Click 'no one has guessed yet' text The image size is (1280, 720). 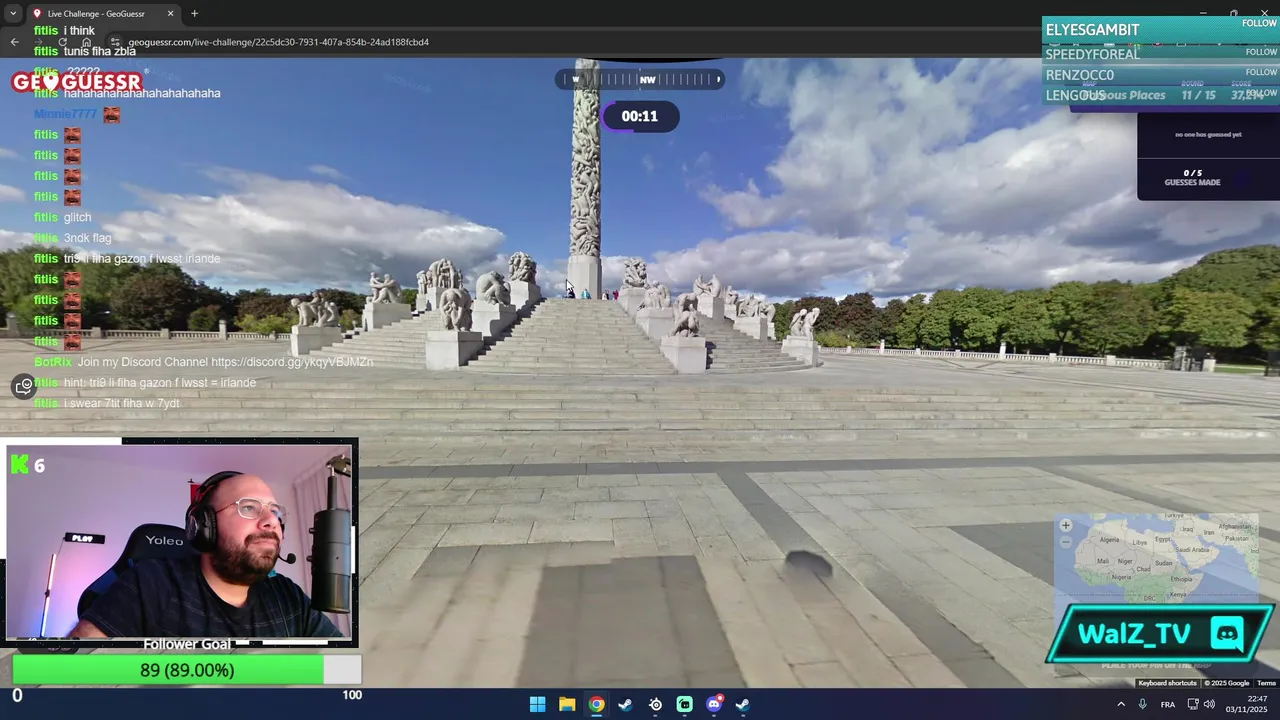[1208, 134]
